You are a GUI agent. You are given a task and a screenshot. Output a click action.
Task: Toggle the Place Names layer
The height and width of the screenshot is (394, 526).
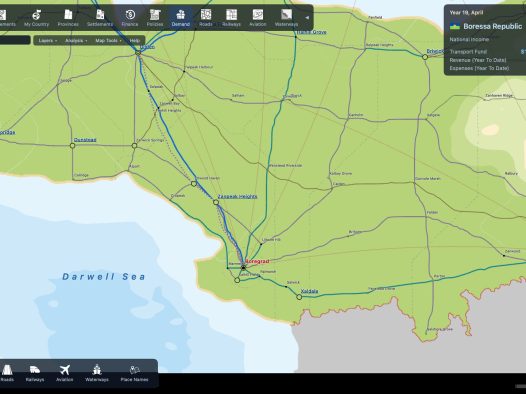(134, 373)
